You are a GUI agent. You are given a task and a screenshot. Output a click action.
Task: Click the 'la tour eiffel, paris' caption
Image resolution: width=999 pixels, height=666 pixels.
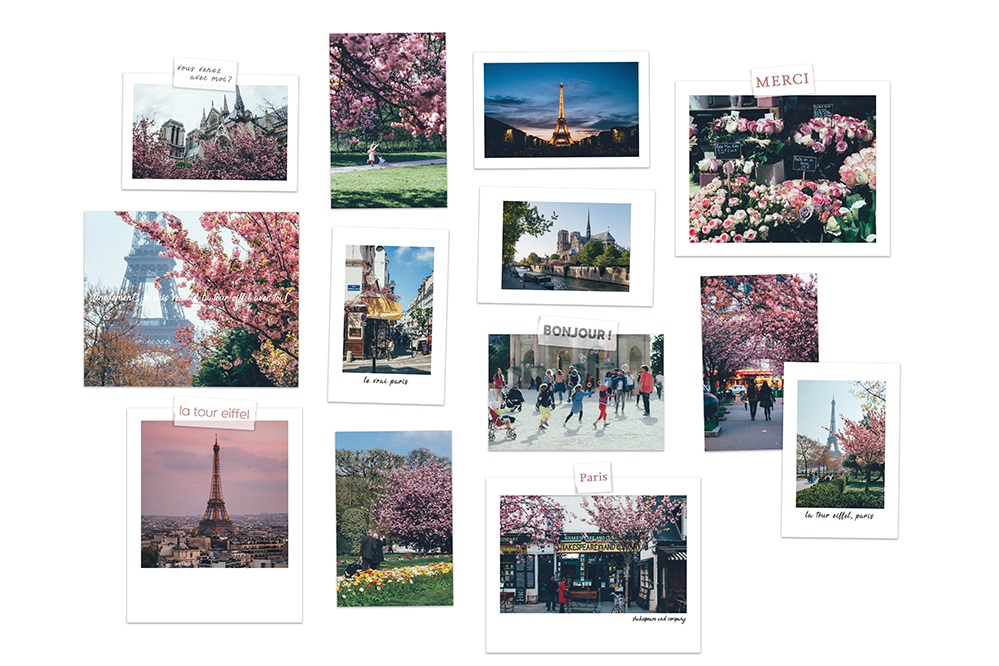tap(840, 516)
